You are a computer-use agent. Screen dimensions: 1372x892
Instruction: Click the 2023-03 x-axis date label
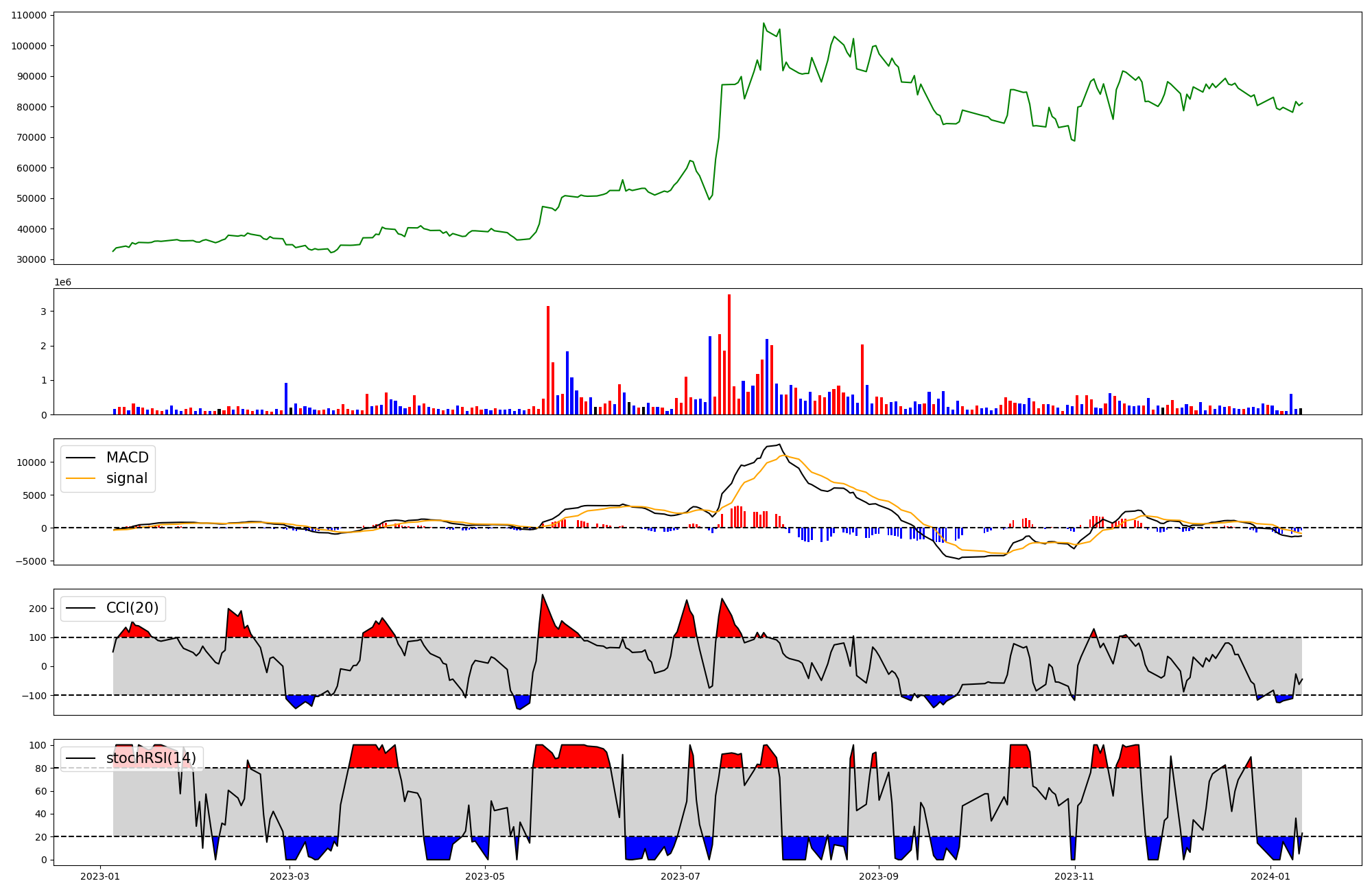click(289, 876)
